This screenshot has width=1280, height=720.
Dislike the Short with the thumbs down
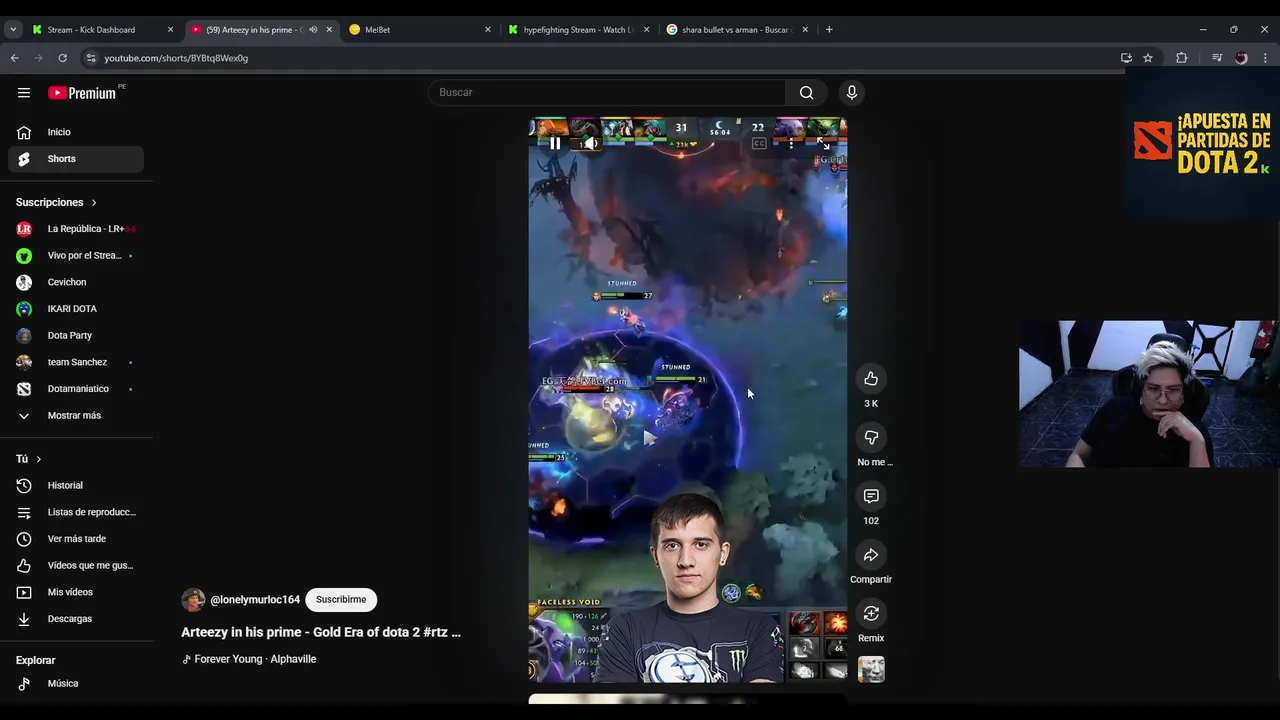pos(871,437)
